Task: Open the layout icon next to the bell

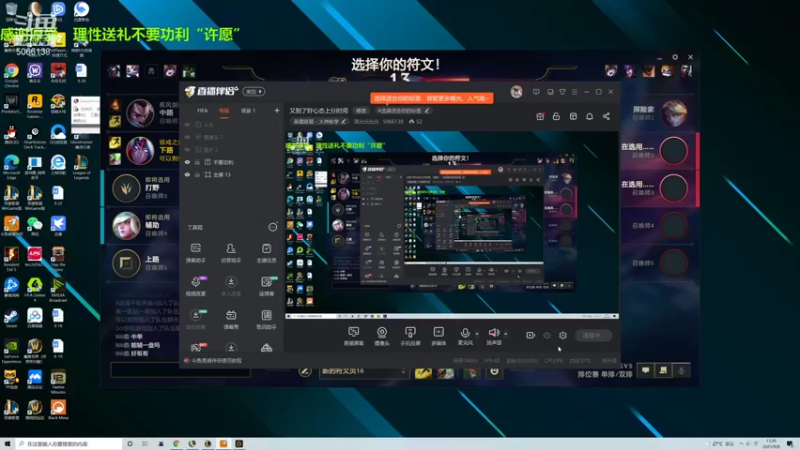Action: (573, 116)
